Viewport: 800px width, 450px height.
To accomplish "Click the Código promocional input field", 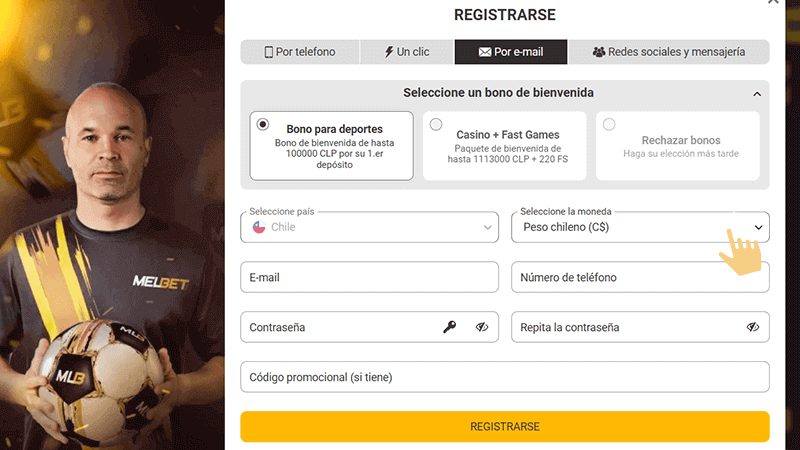I will (x=504, y=377).
